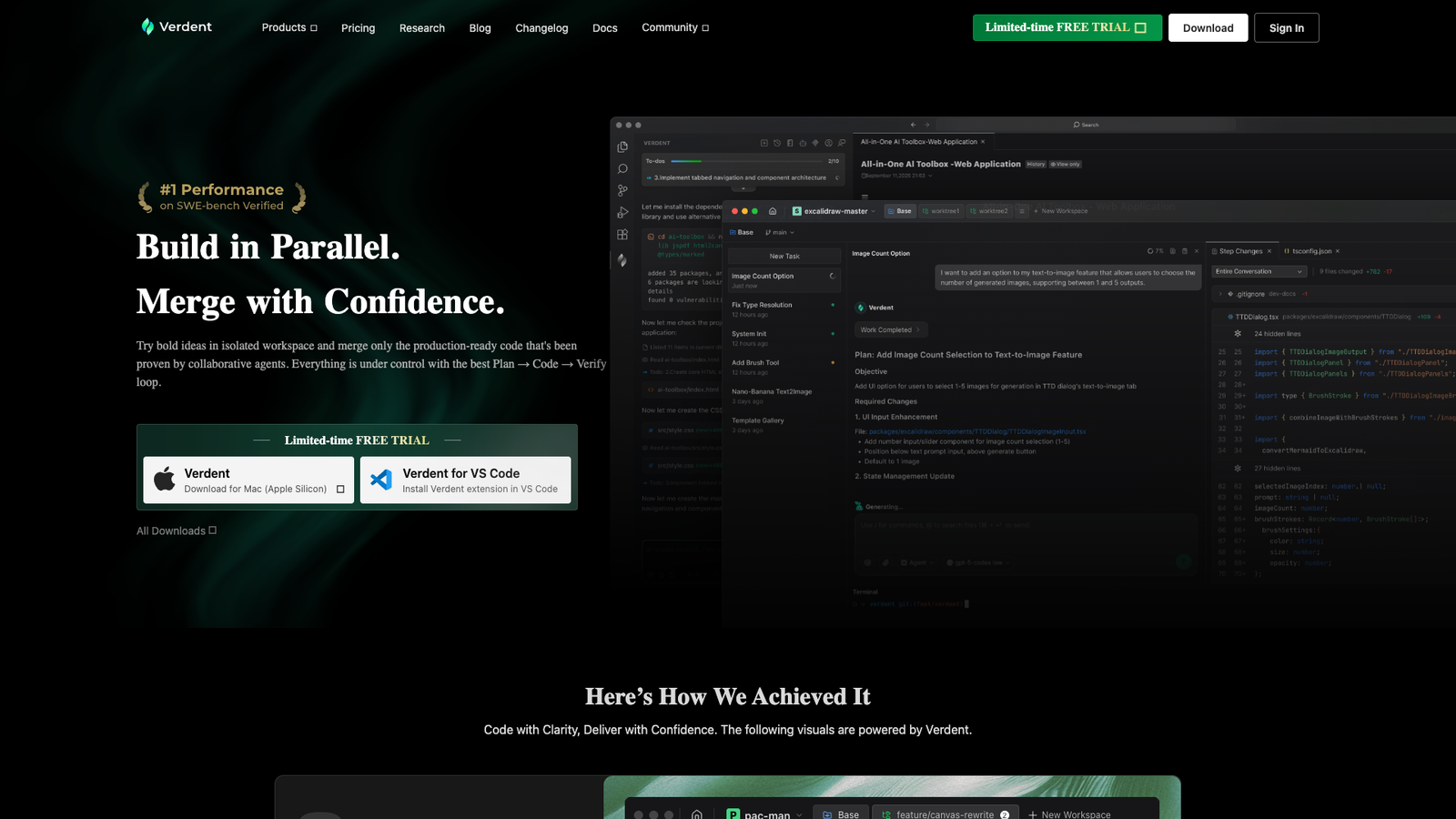Switch to the Step Changes tab
1456x819 pixels.
(x=1240, y=251)
